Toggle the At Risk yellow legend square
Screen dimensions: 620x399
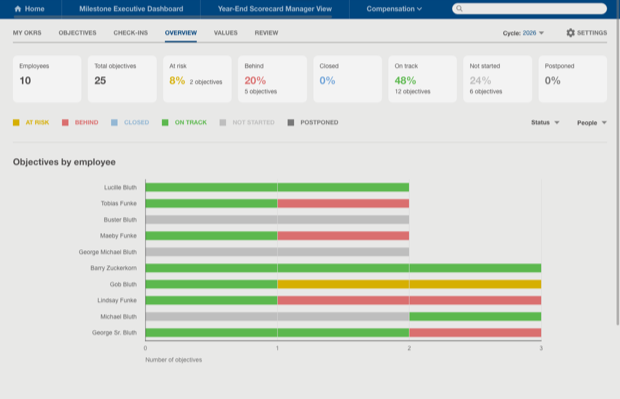click(x=16, y=123)
